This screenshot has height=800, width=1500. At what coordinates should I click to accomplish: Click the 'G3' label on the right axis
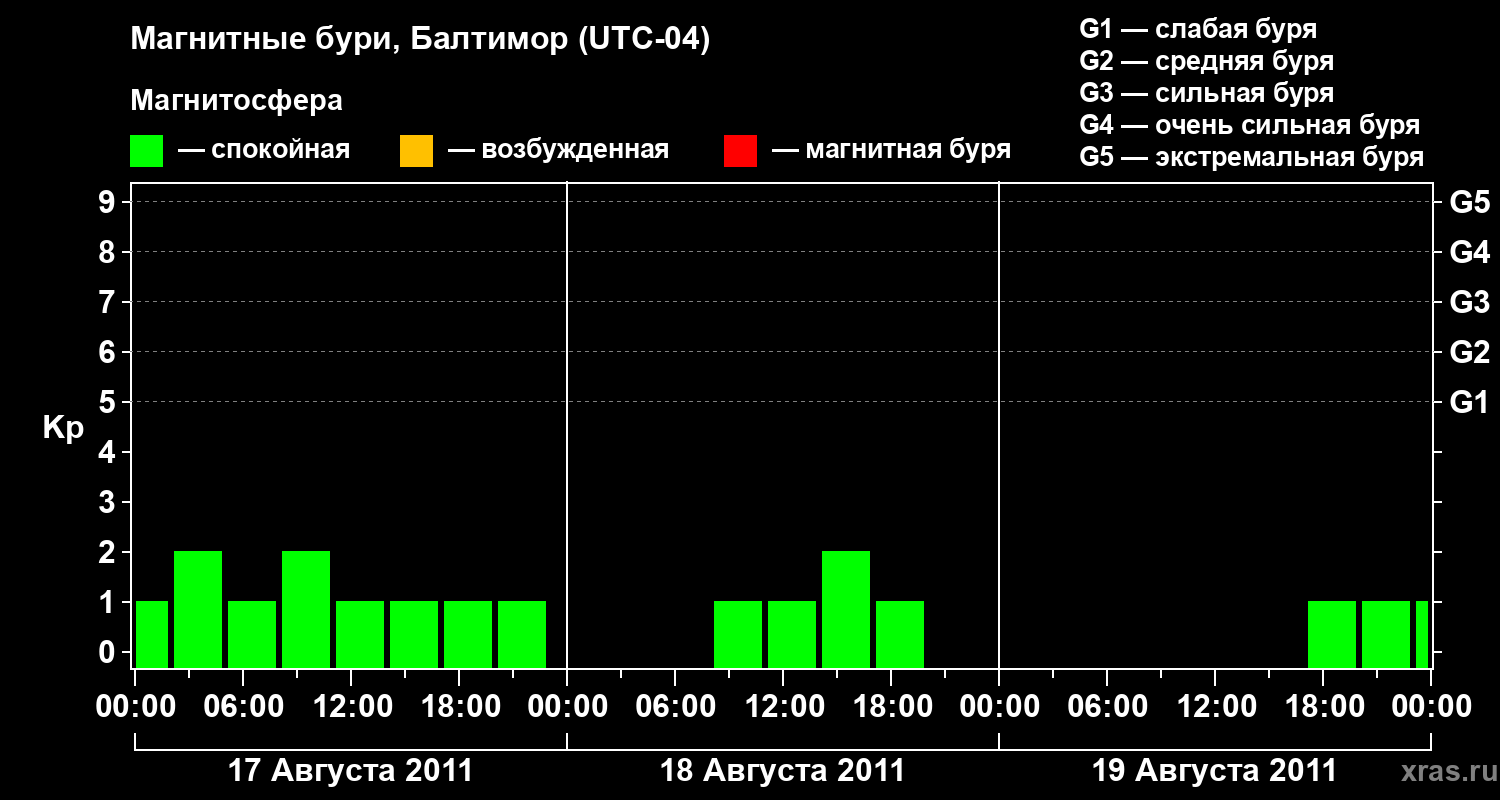[1469, 302]
